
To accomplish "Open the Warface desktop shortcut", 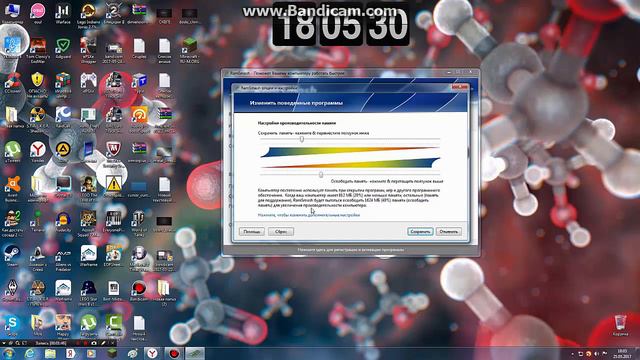I will [x=62, y=13].
